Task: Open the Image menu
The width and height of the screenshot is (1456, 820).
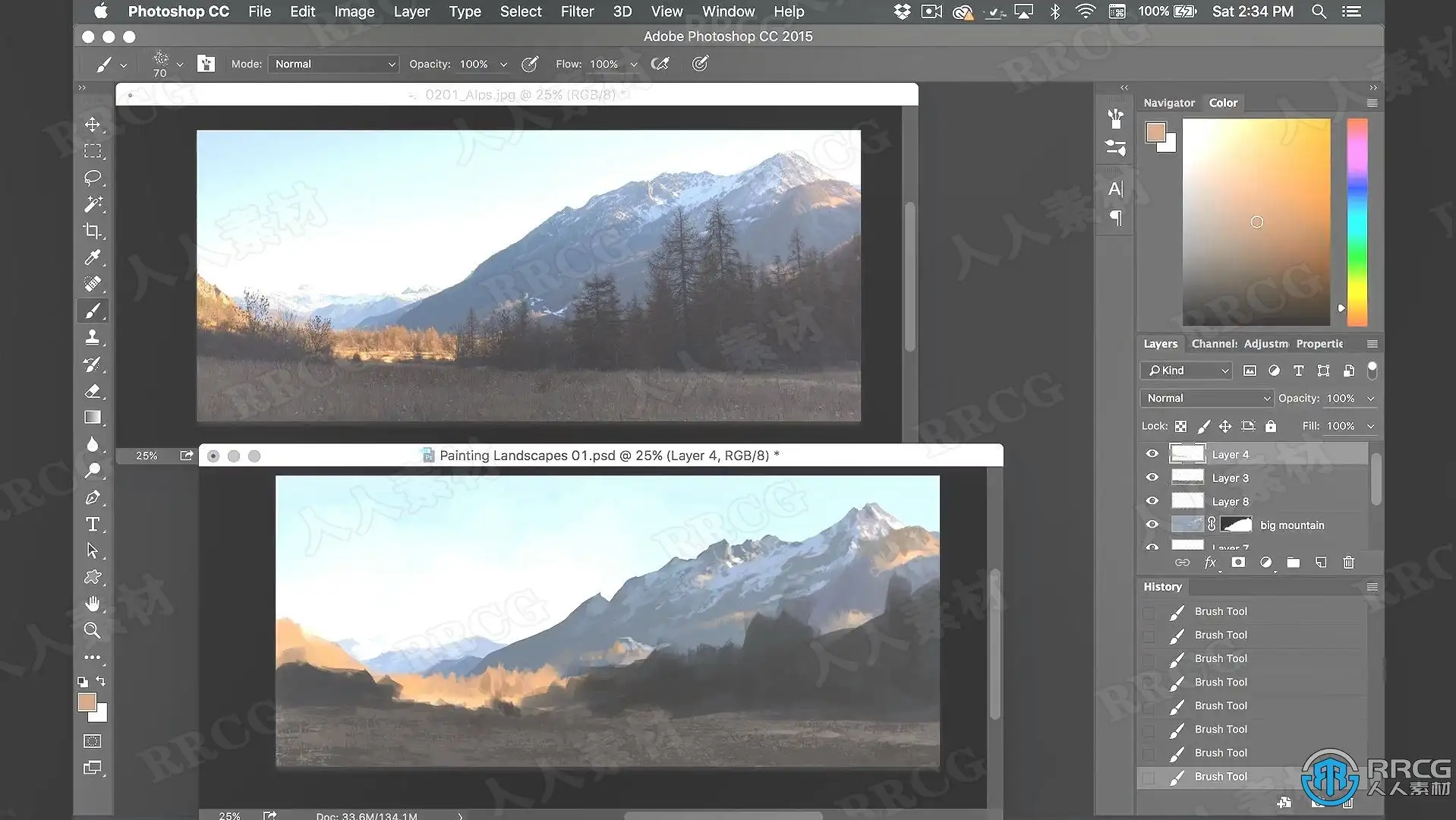Action: click(354, 11)
